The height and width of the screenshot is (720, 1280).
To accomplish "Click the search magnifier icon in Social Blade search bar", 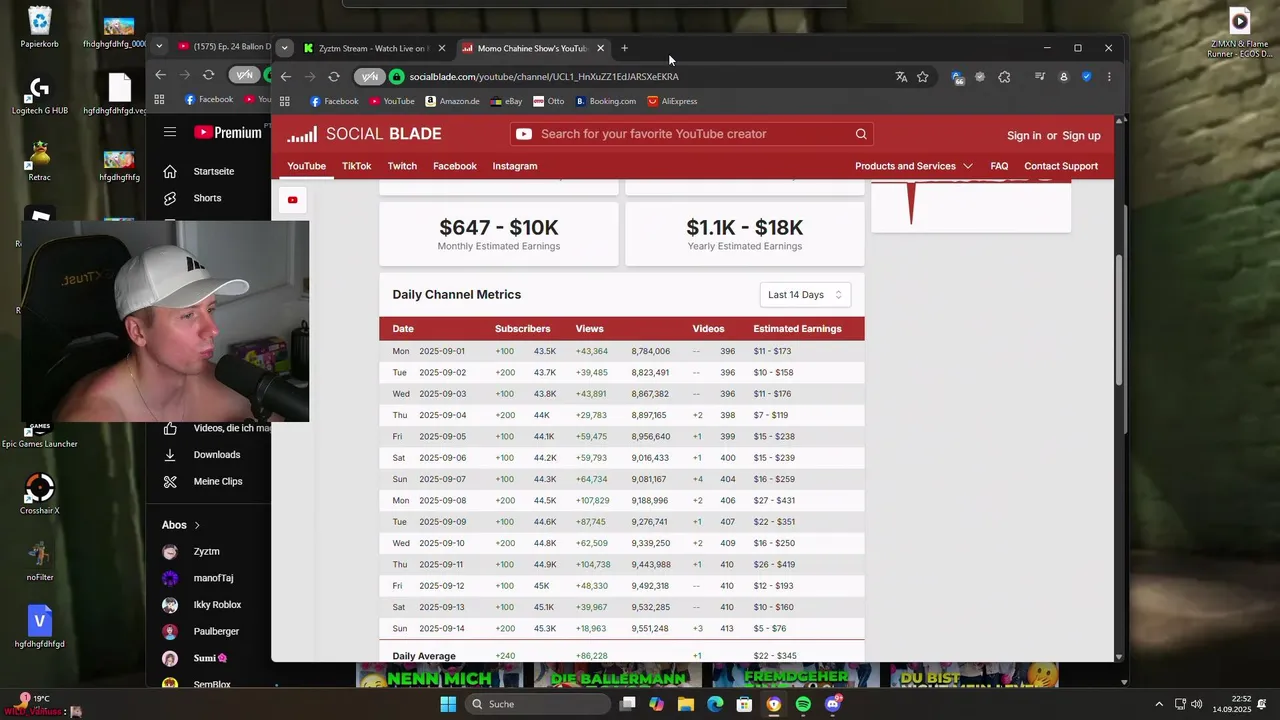I will (x=861, y=134).
